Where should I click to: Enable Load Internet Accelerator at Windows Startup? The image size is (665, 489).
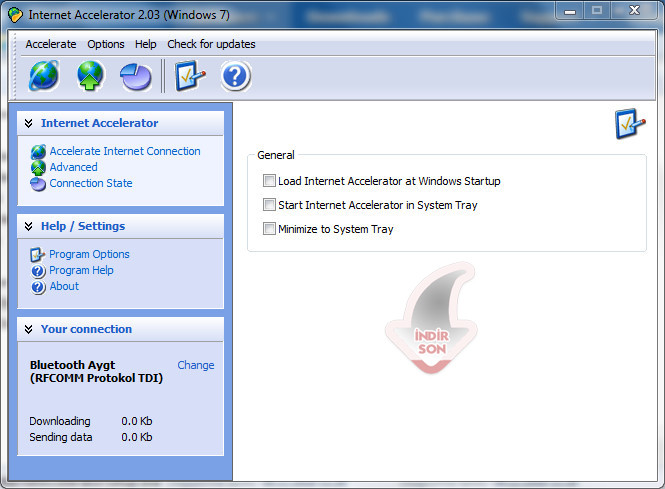tap(269, 181)
